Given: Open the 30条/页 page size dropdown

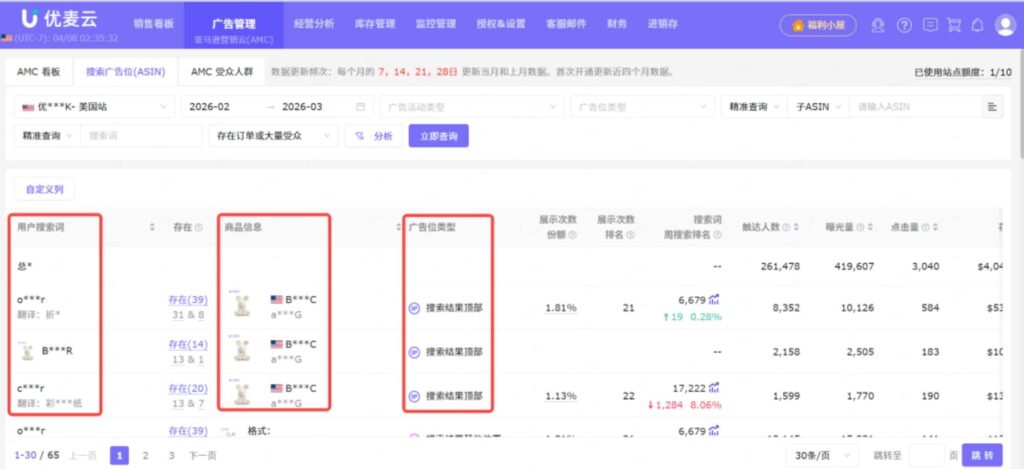Looking at the screenshot, I should pos(823,455).
